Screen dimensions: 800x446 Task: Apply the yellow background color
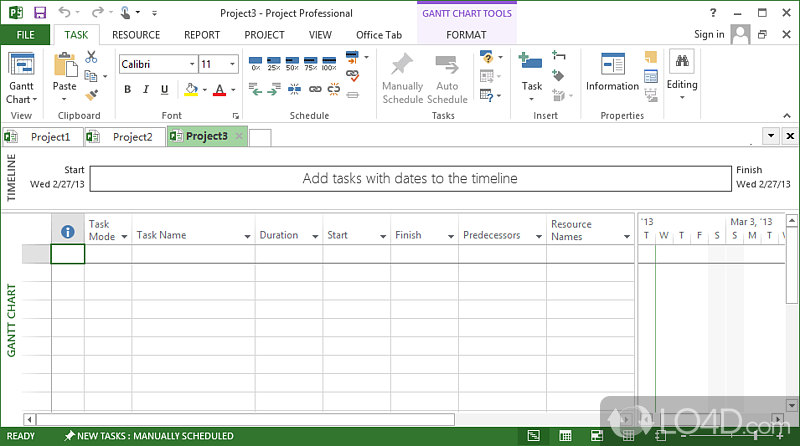[x=191, y=90]
